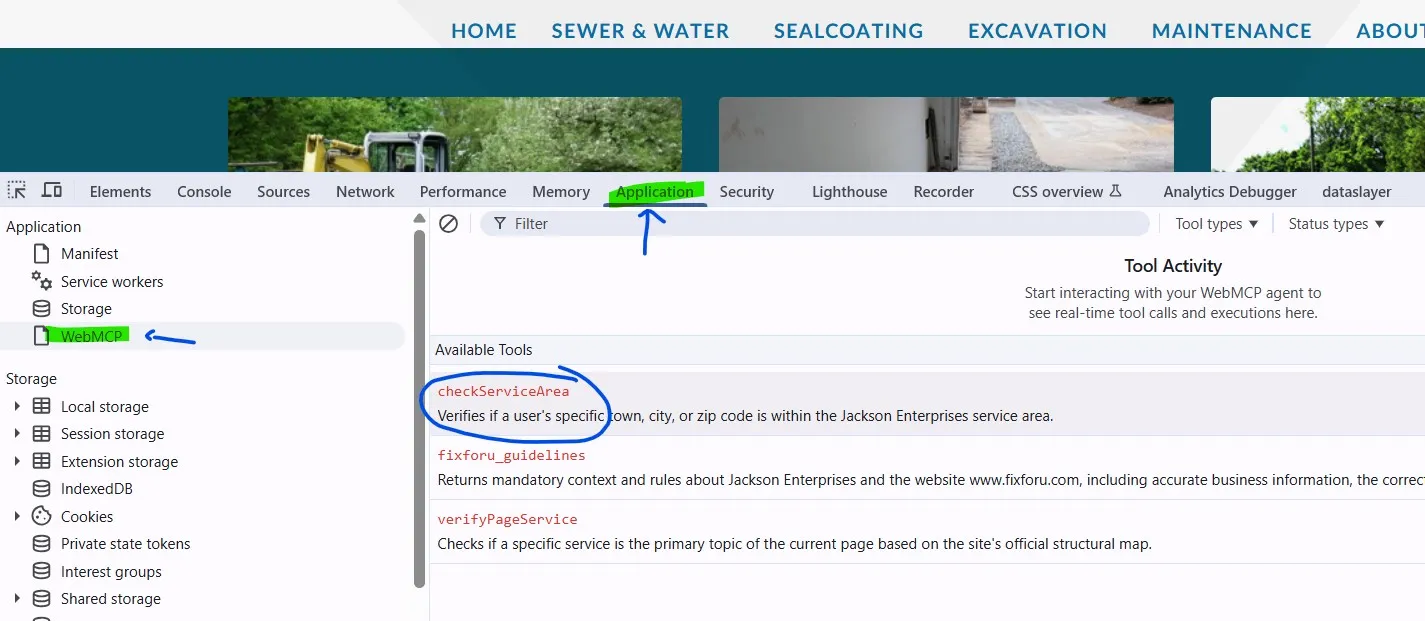The height and width of the screenshot is (621, 1425).
Task: Click the Shared storage database icon
Action: [42, 599]
